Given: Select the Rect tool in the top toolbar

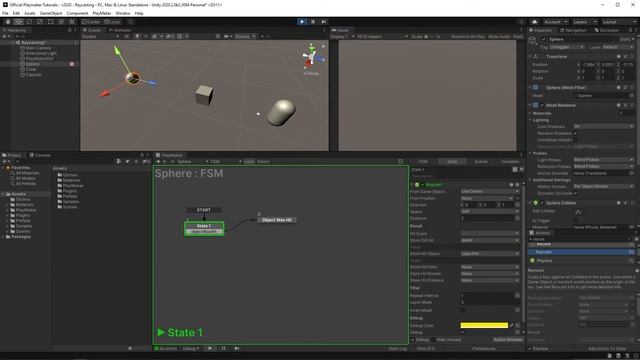Looking at the screenshot, I should pyautogui.click(x=50, y=22).
